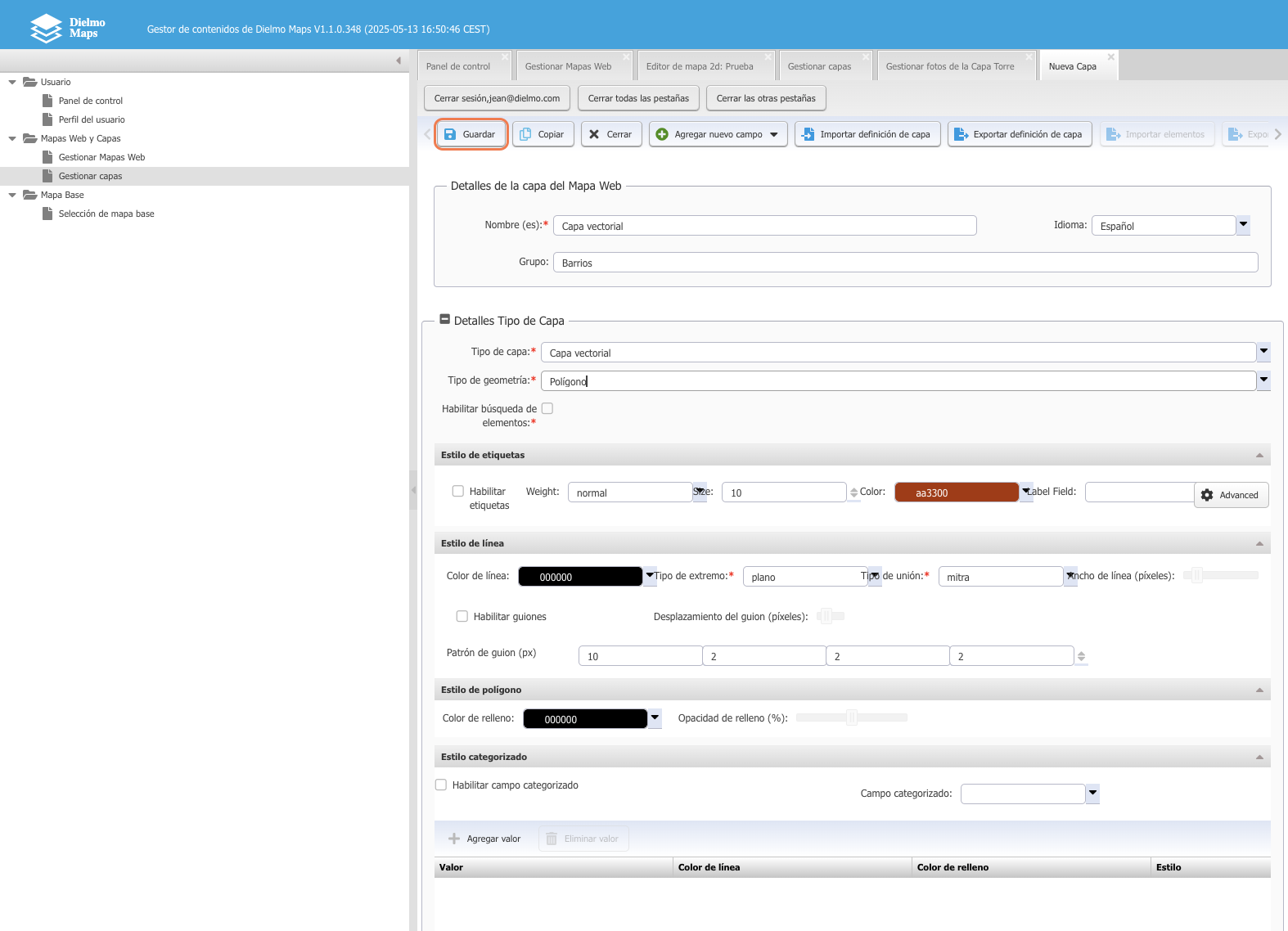Viewport: 1288px width, 931px height.
Task: Click the green plus Agregar nuevo campo icon
Action: coord(662,134)
